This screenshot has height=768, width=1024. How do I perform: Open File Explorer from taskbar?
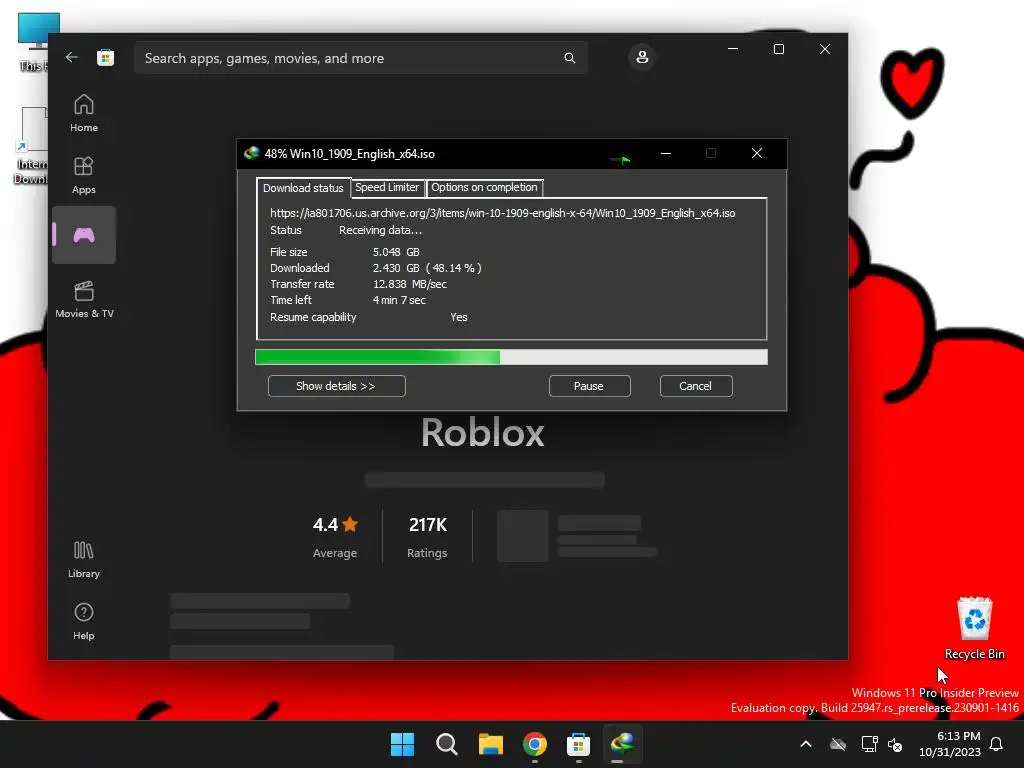[490, 744]
